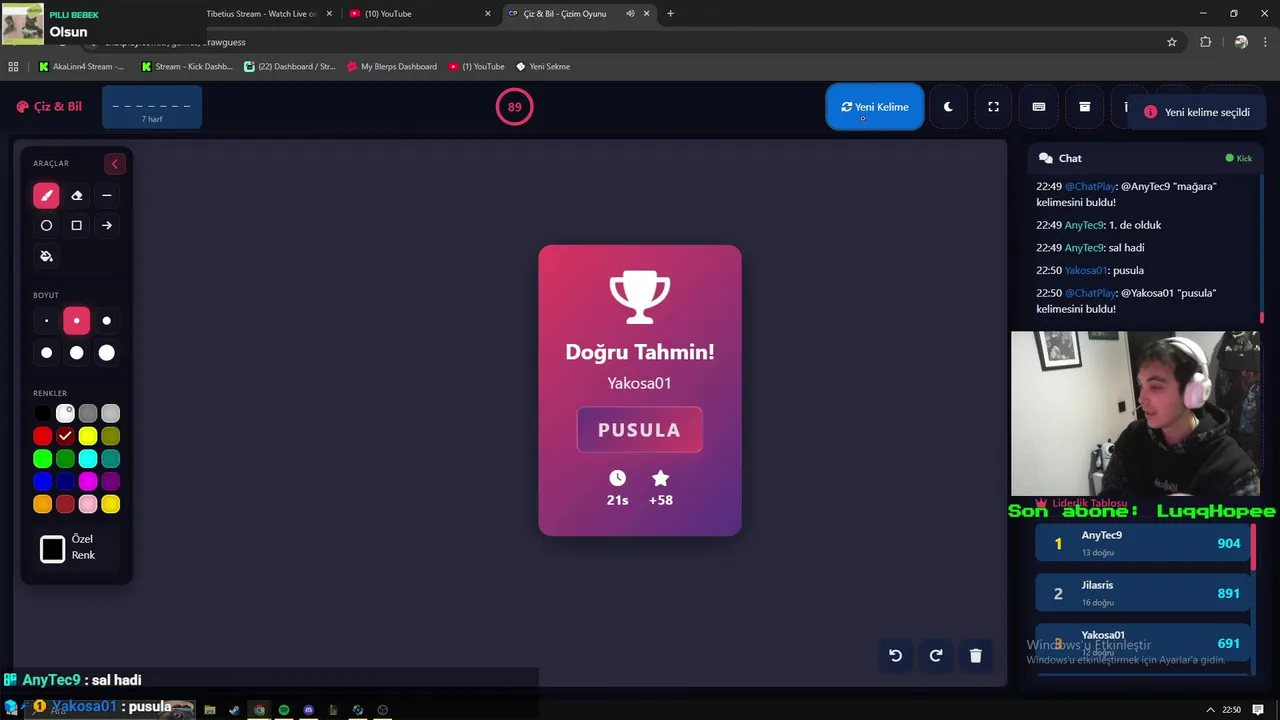
Task: Enter fullscreen mode with expand icon
Action: [993, 107]
